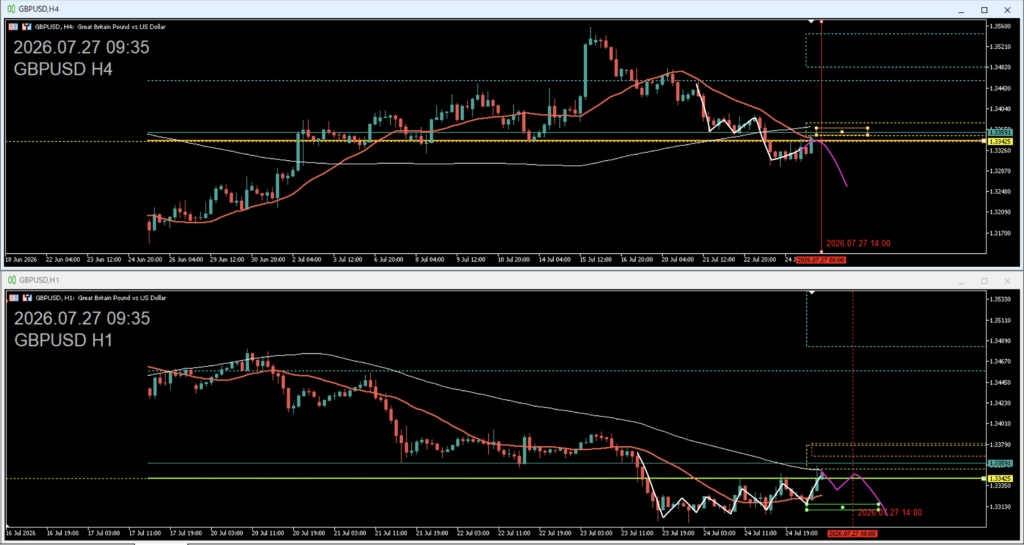Click the 'GBPUSD H4' chart label text
This screenshot has width=1024, height=545.
(63, 69)
